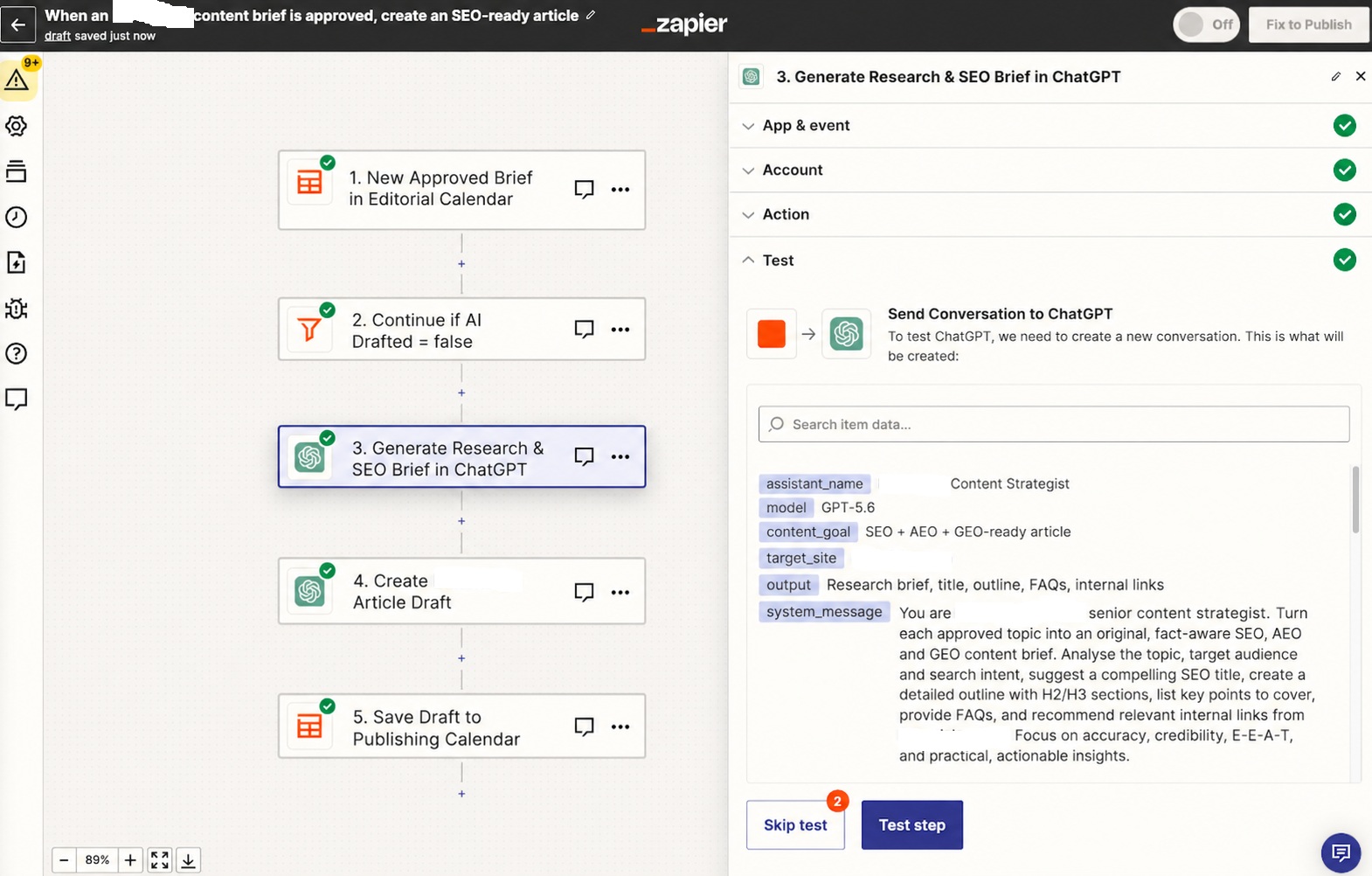This screenshot has height=876, width=1372.
Task: Click the Test step button
Action: 912,825
